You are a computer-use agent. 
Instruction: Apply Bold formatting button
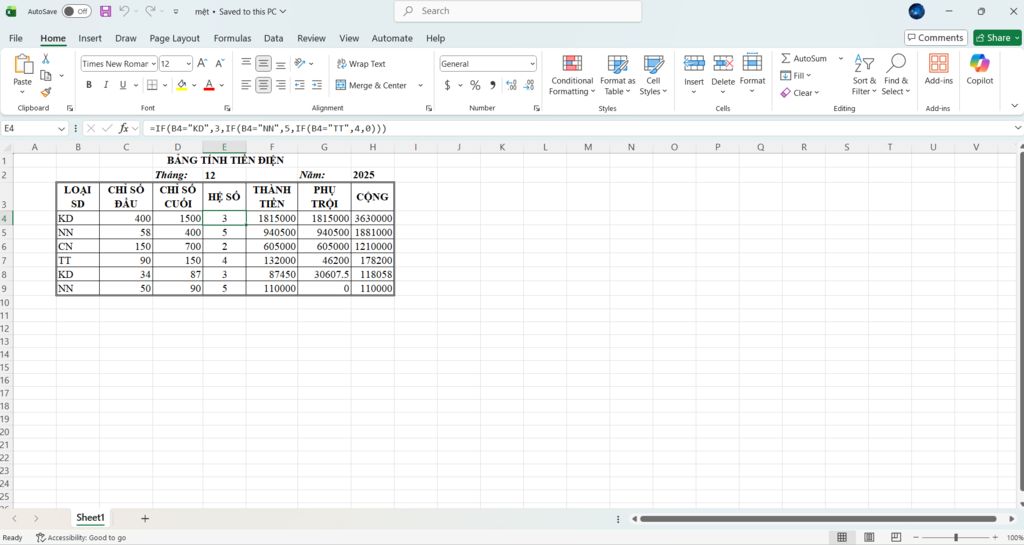89,85
